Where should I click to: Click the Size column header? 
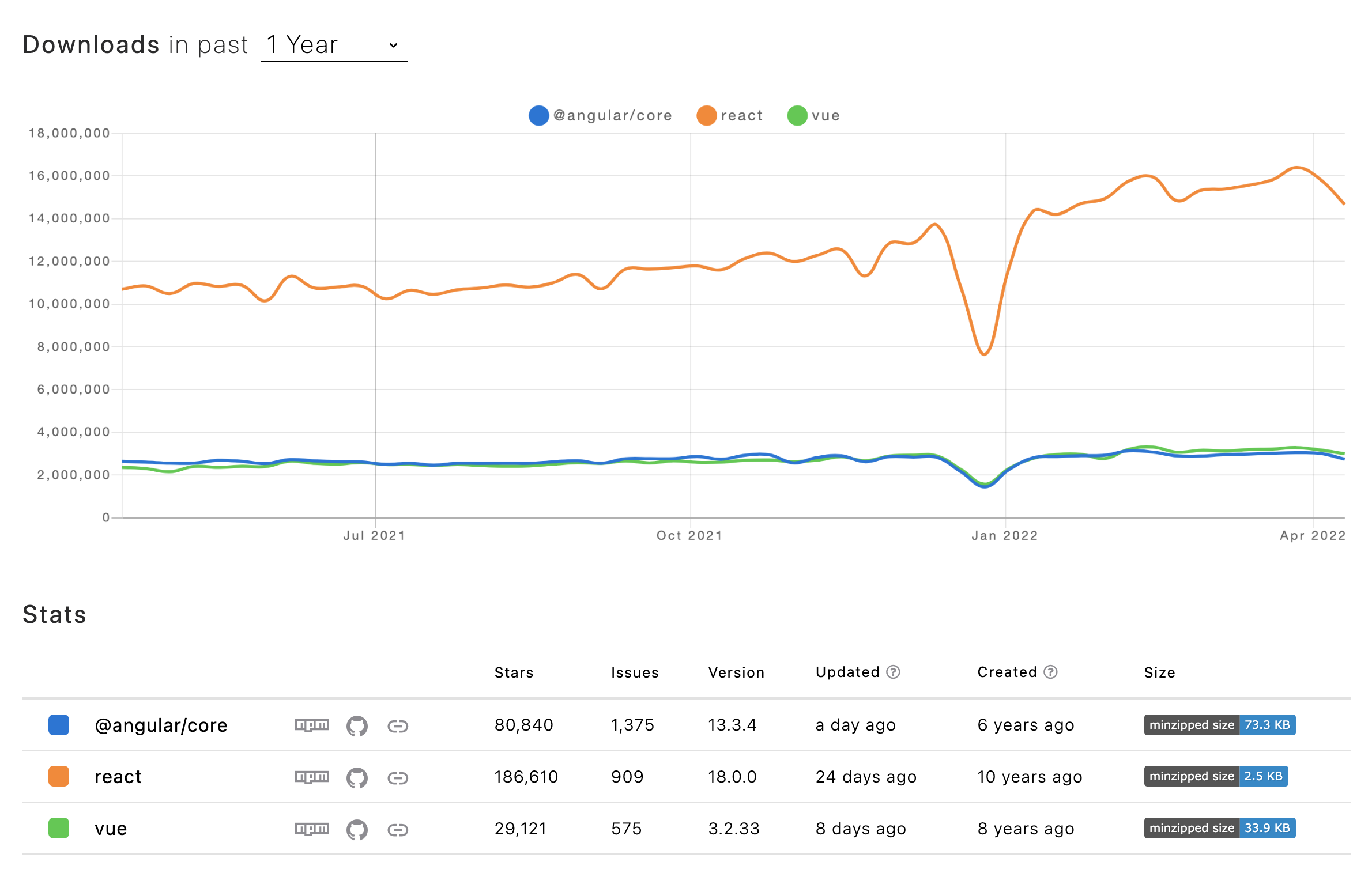tap(1159, 672)
